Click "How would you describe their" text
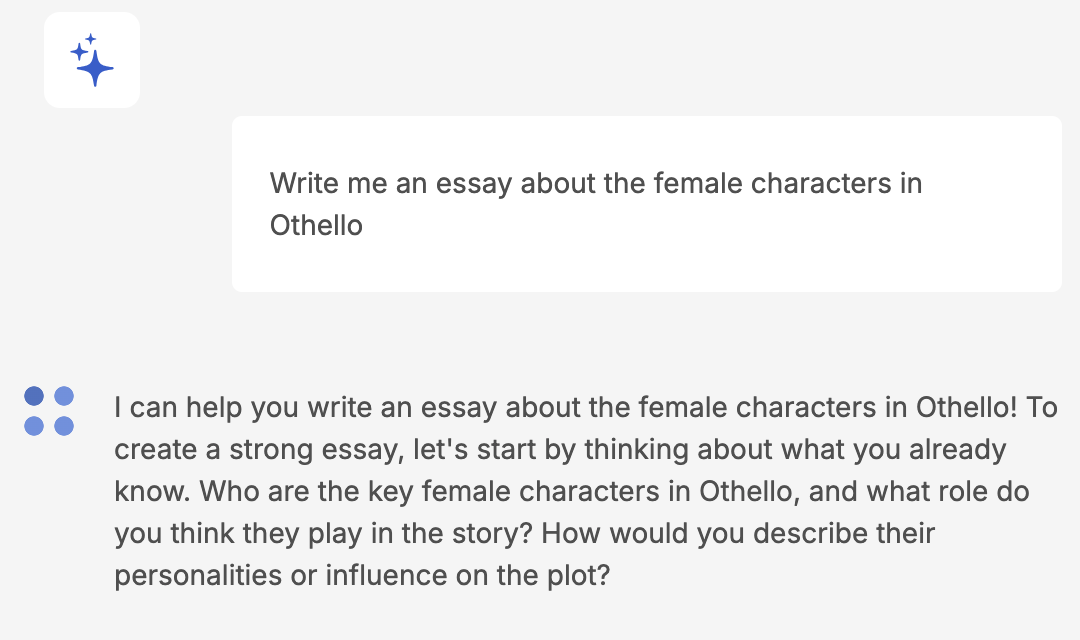This screenshot has height=640, width=1080. 738,534
